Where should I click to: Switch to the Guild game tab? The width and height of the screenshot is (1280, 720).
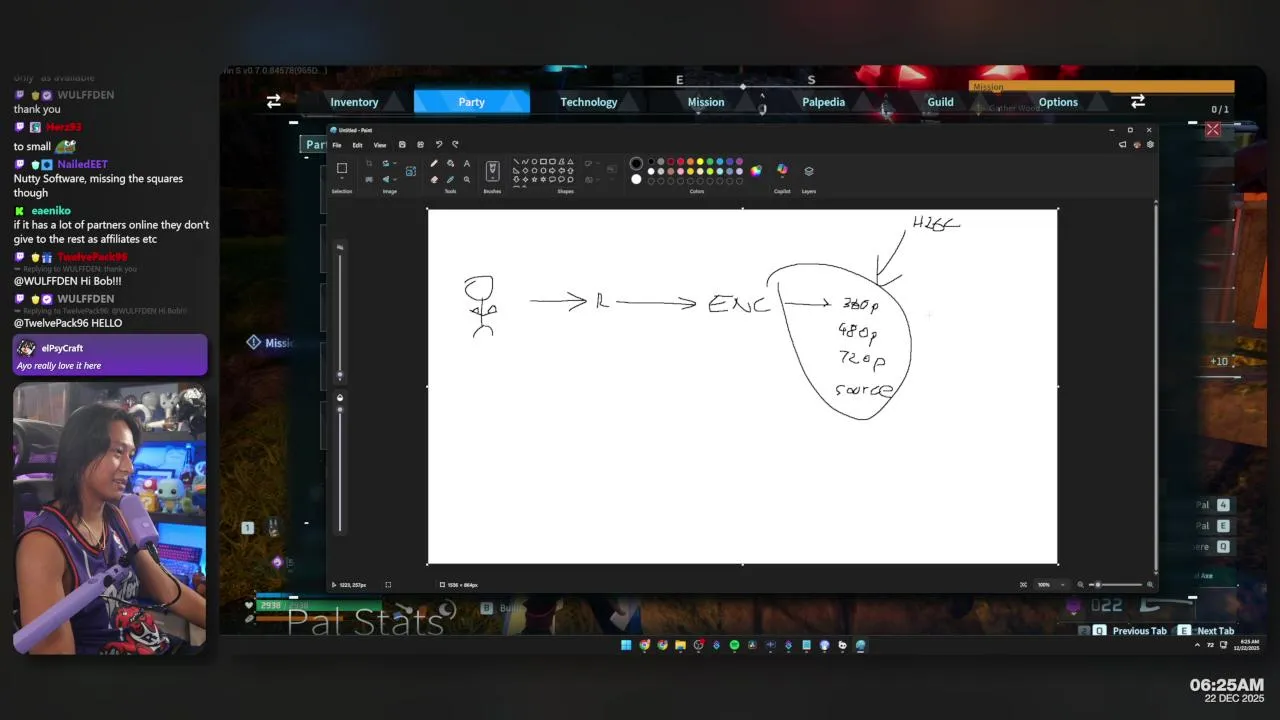pyautogui.click(x=940, y=102)
